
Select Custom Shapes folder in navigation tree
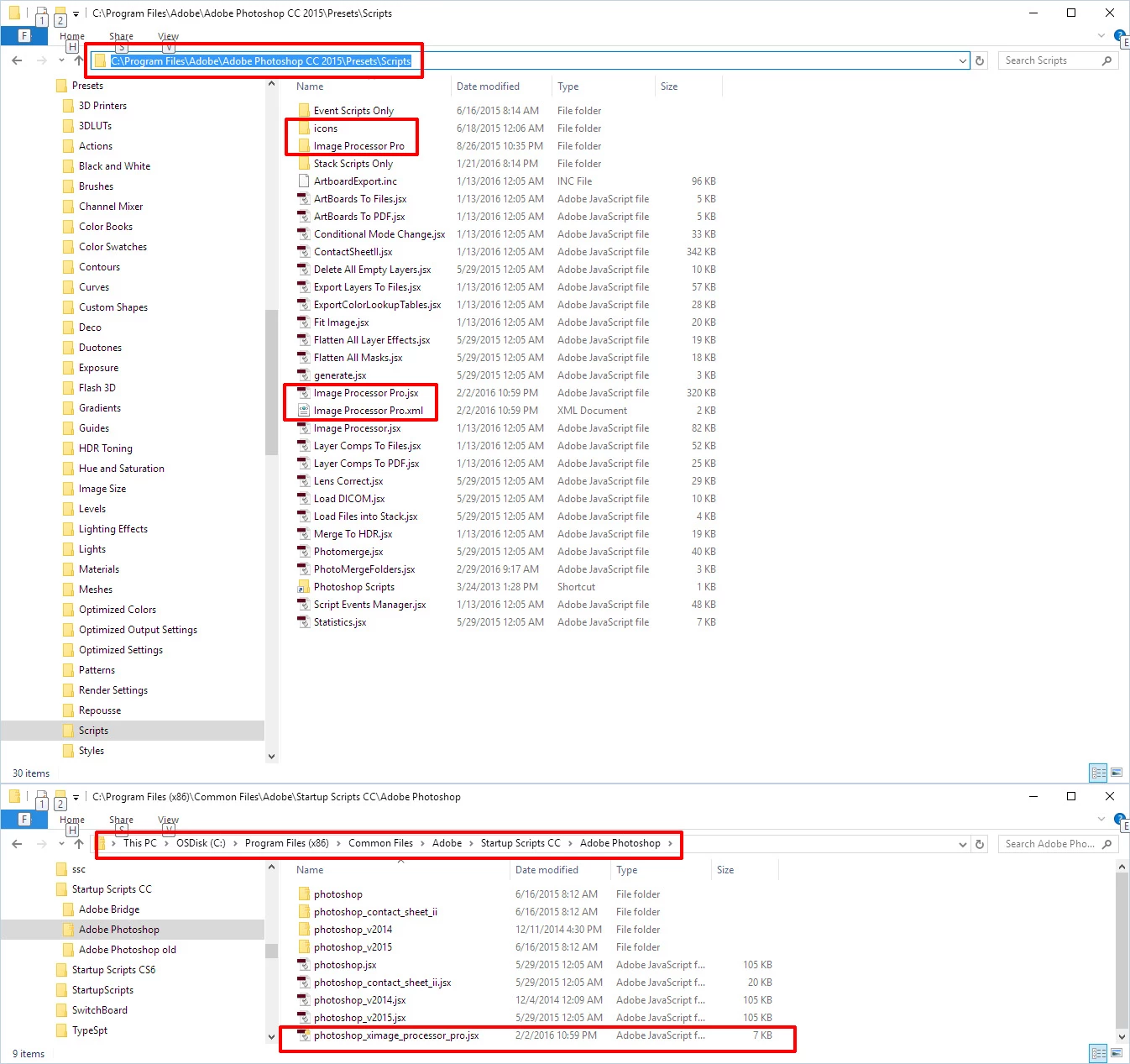pyautogui.click(x=112, y=307)
